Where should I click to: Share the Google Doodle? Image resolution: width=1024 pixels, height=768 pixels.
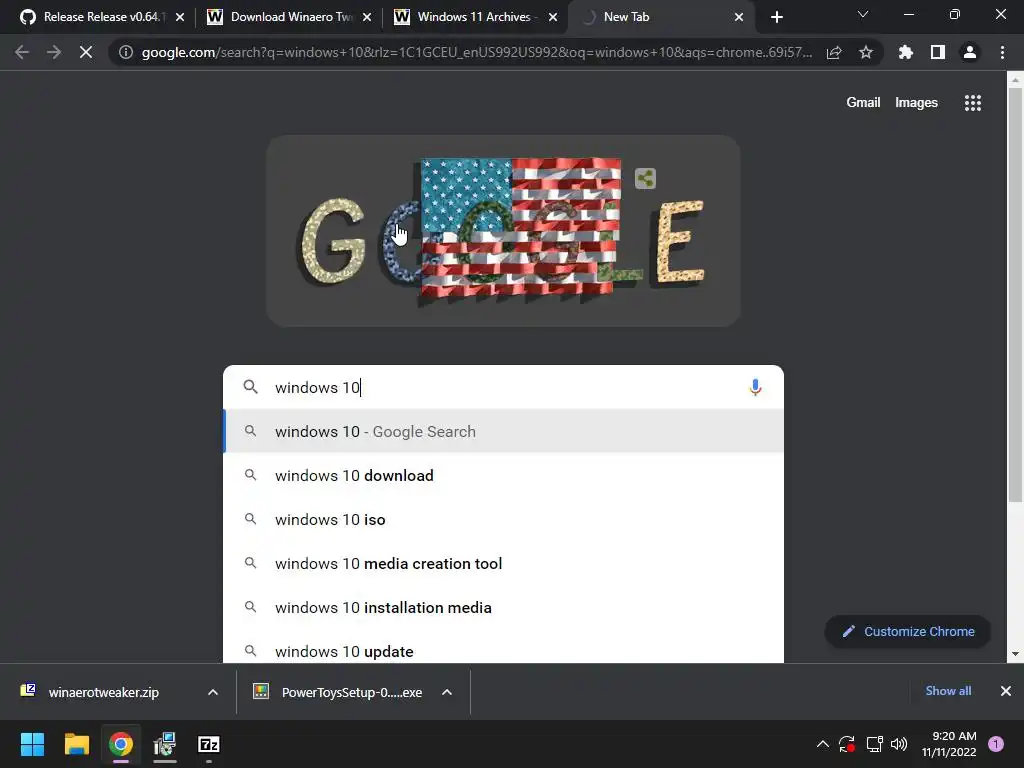click(x=645, y=178)
